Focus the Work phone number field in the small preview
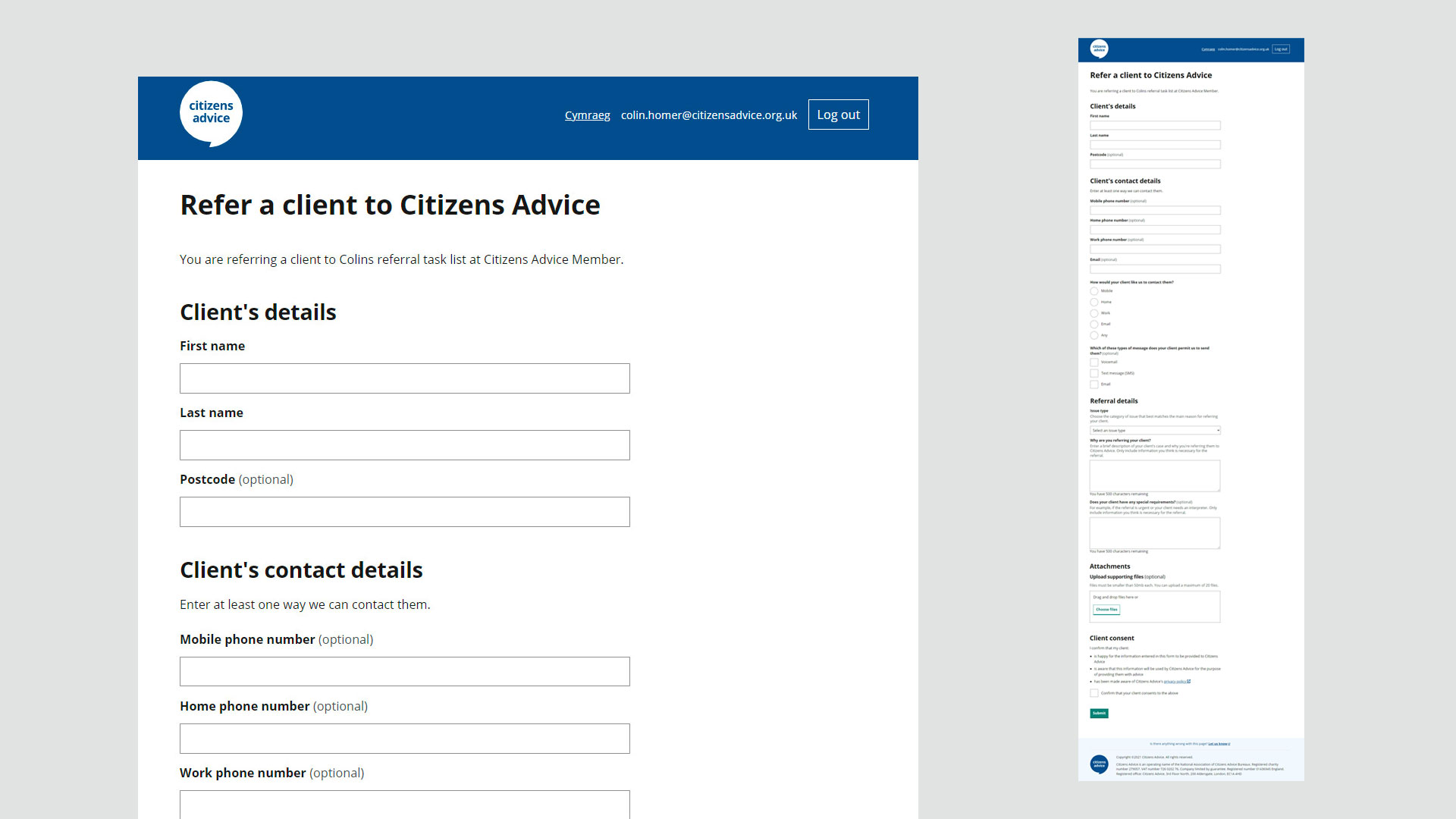Viewport: 1456px width, 819px height. point(1155,249)
